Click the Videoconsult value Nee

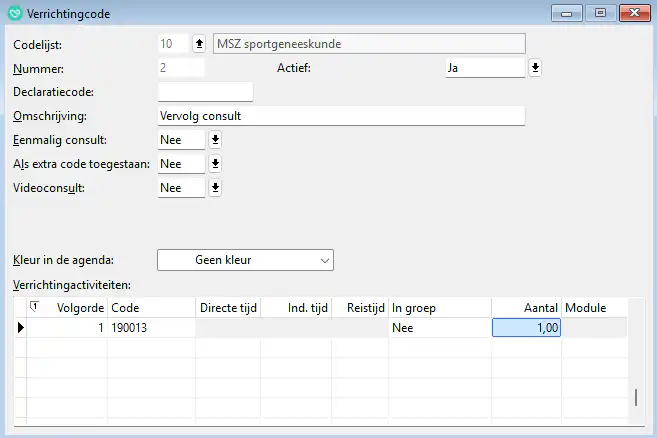[x=181, y=188]
